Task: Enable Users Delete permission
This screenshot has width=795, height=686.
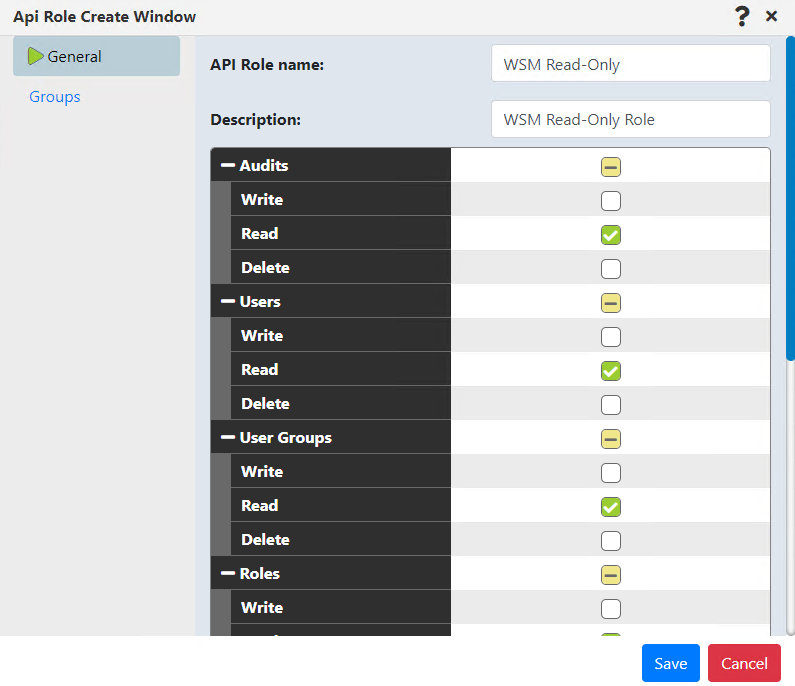Action: [x=610, y=405]
